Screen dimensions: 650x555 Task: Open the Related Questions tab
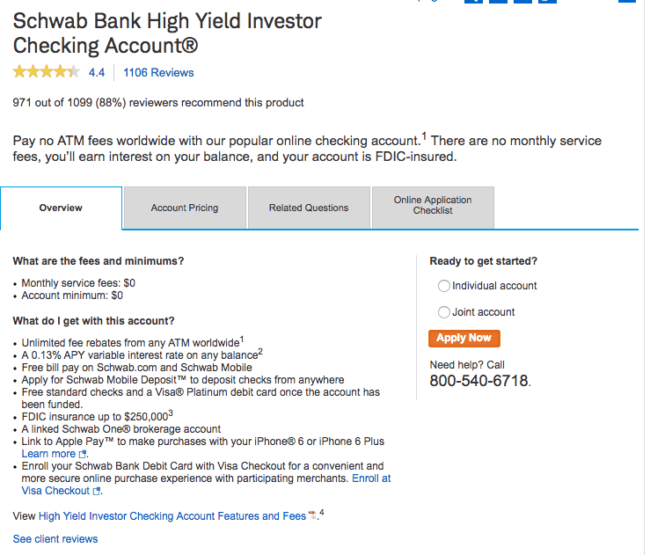coord(309,208)
